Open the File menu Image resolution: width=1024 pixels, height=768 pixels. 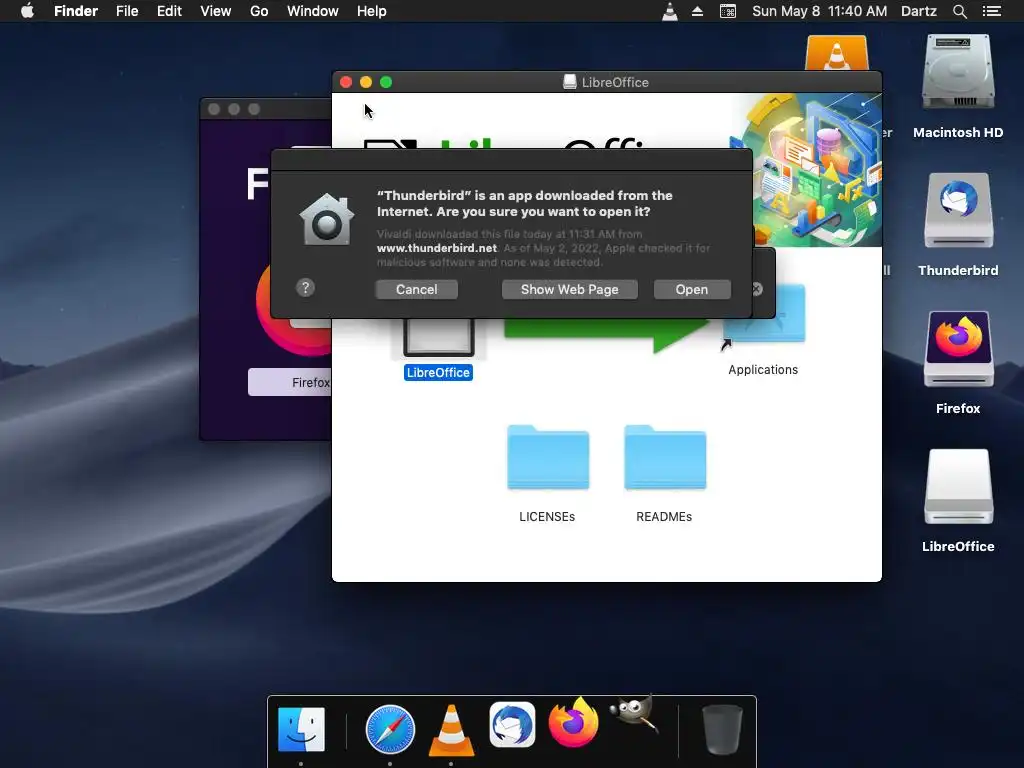point(127,11)
